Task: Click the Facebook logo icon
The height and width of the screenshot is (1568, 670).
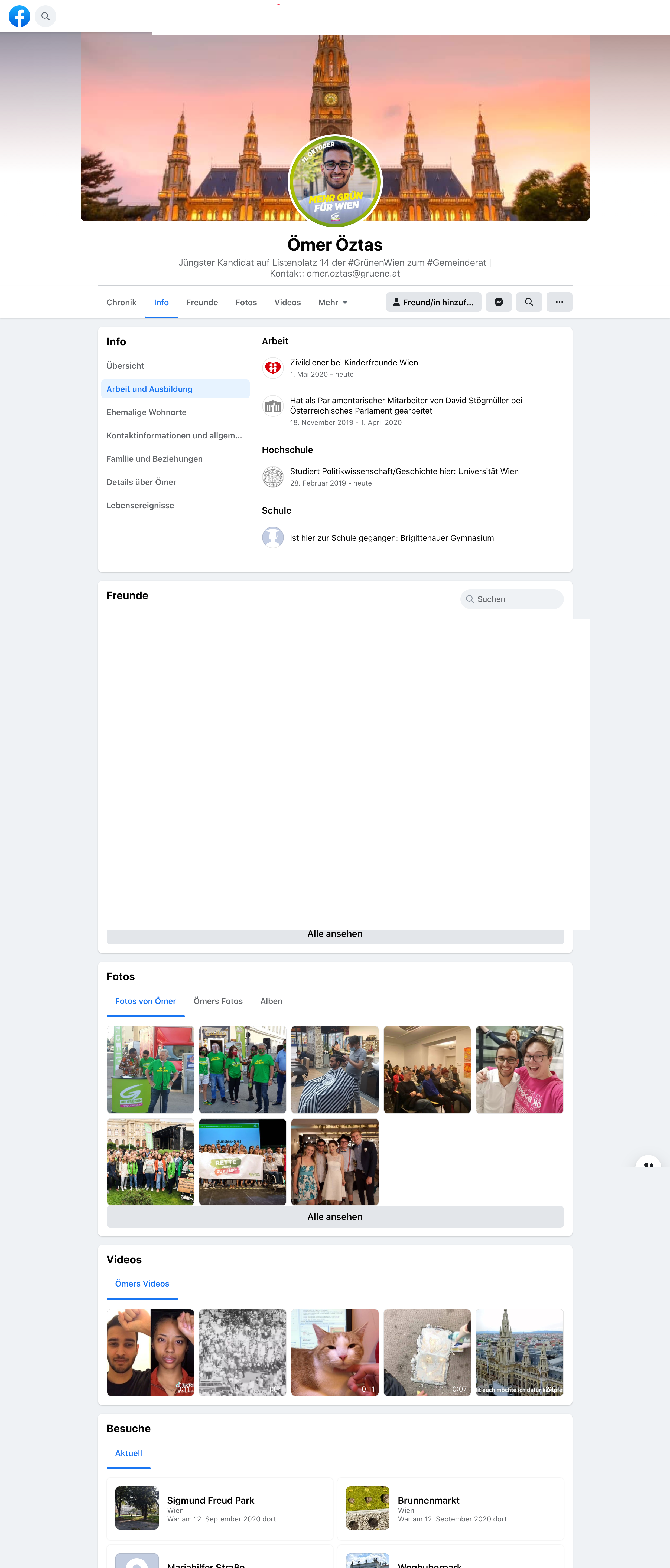Action: tap(19, 17)
